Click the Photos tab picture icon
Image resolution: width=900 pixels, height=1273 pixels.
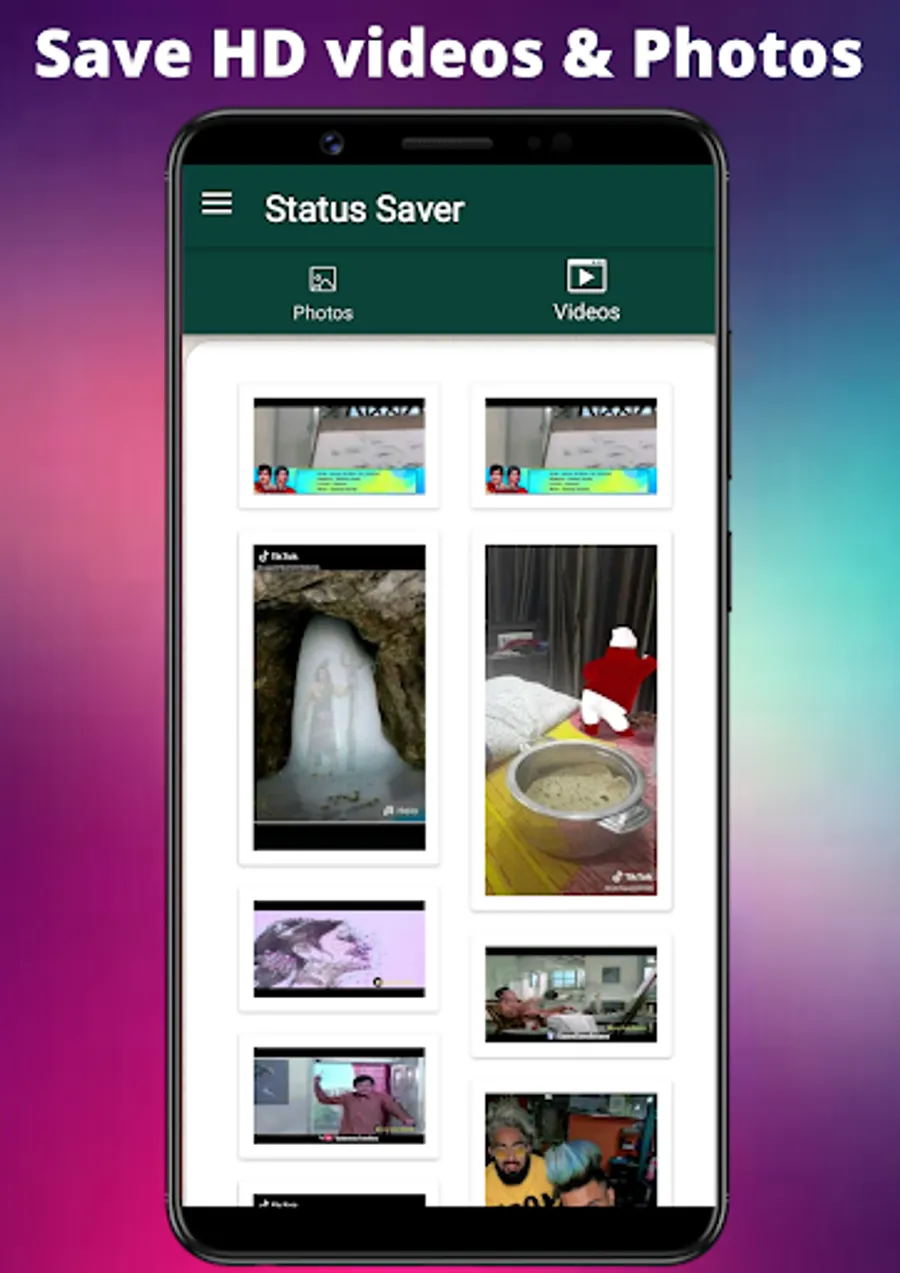[x=323, y=279]
